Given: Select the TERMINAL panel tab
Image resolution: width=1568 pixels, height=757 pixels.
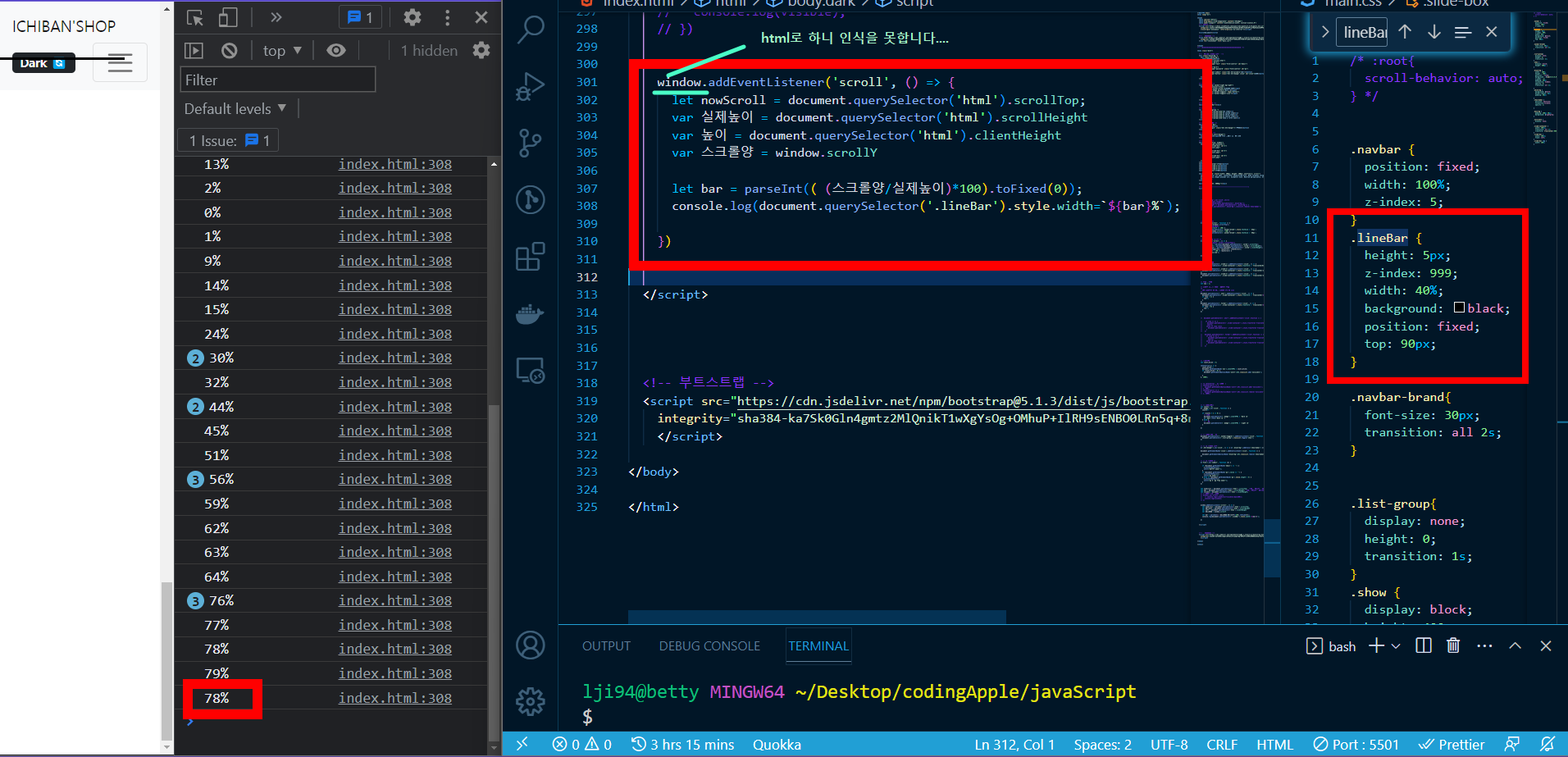Looking at the screenshot, I should click(x=818, y=646).
